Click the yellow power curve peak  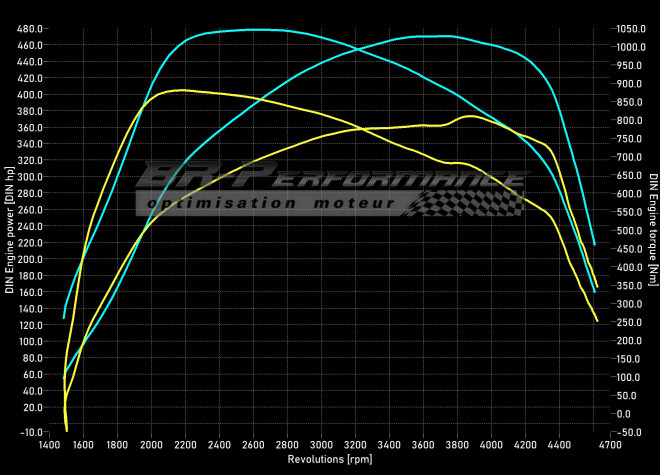click(x=469, y=116)
